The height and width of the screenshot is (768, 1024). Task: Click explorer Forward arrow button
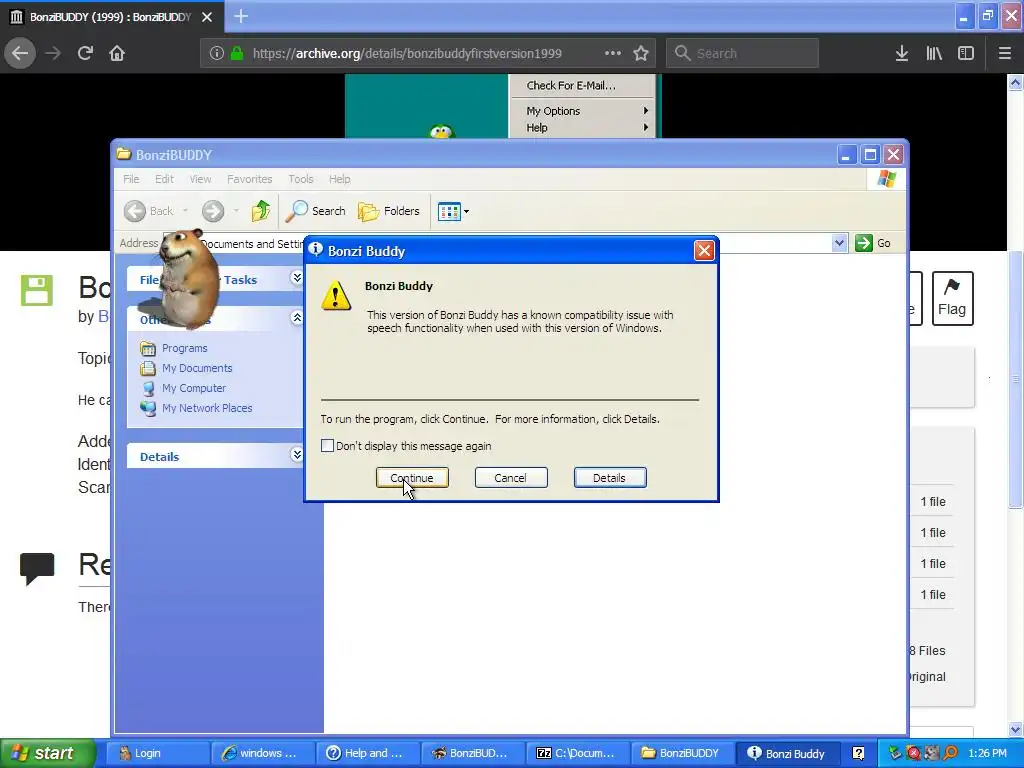click(213, 211)
